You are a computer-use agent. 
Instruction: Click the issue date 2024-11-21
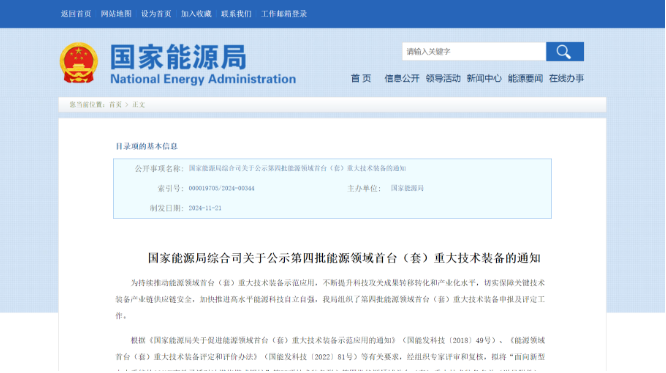pos(205,208)
